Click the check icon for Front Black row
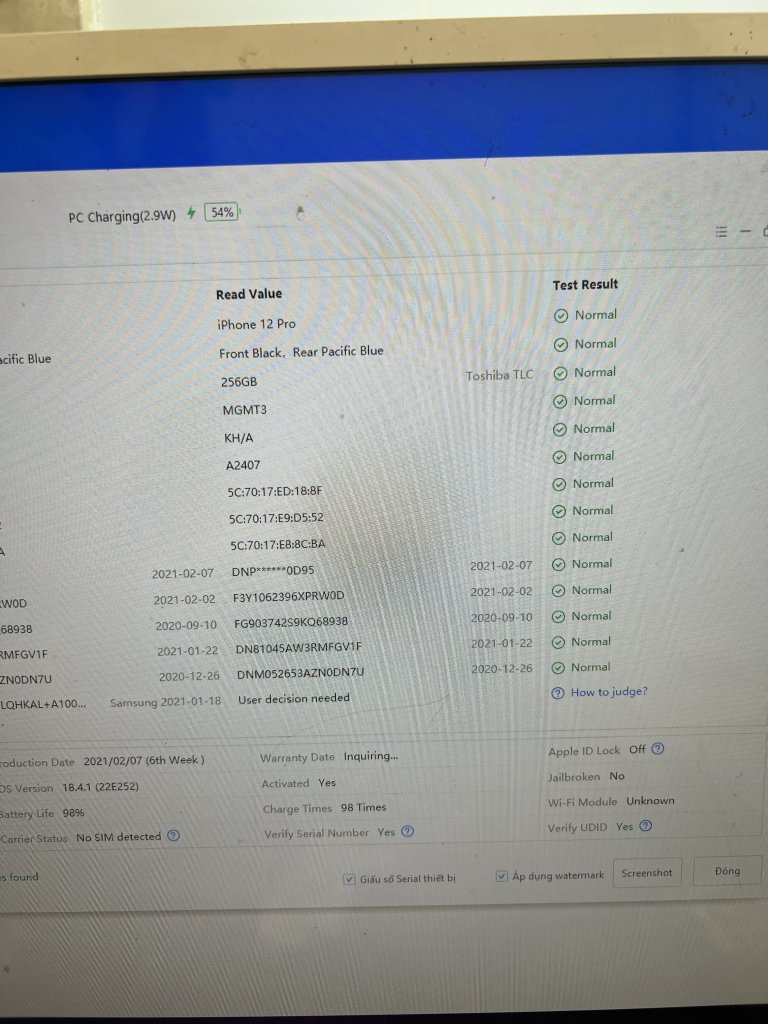This screenshot has height=1024, width=768. 560,345
